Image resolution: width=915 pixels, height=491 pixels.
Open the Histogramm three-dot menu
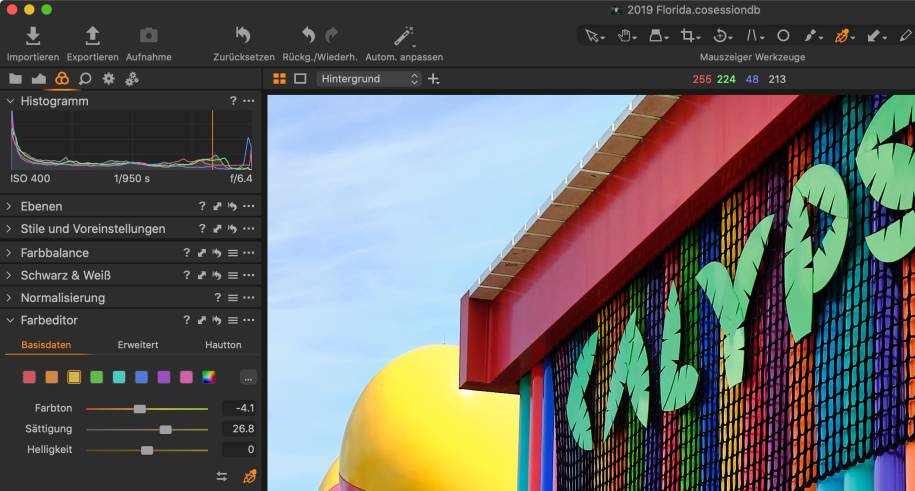tap(249, 101)
